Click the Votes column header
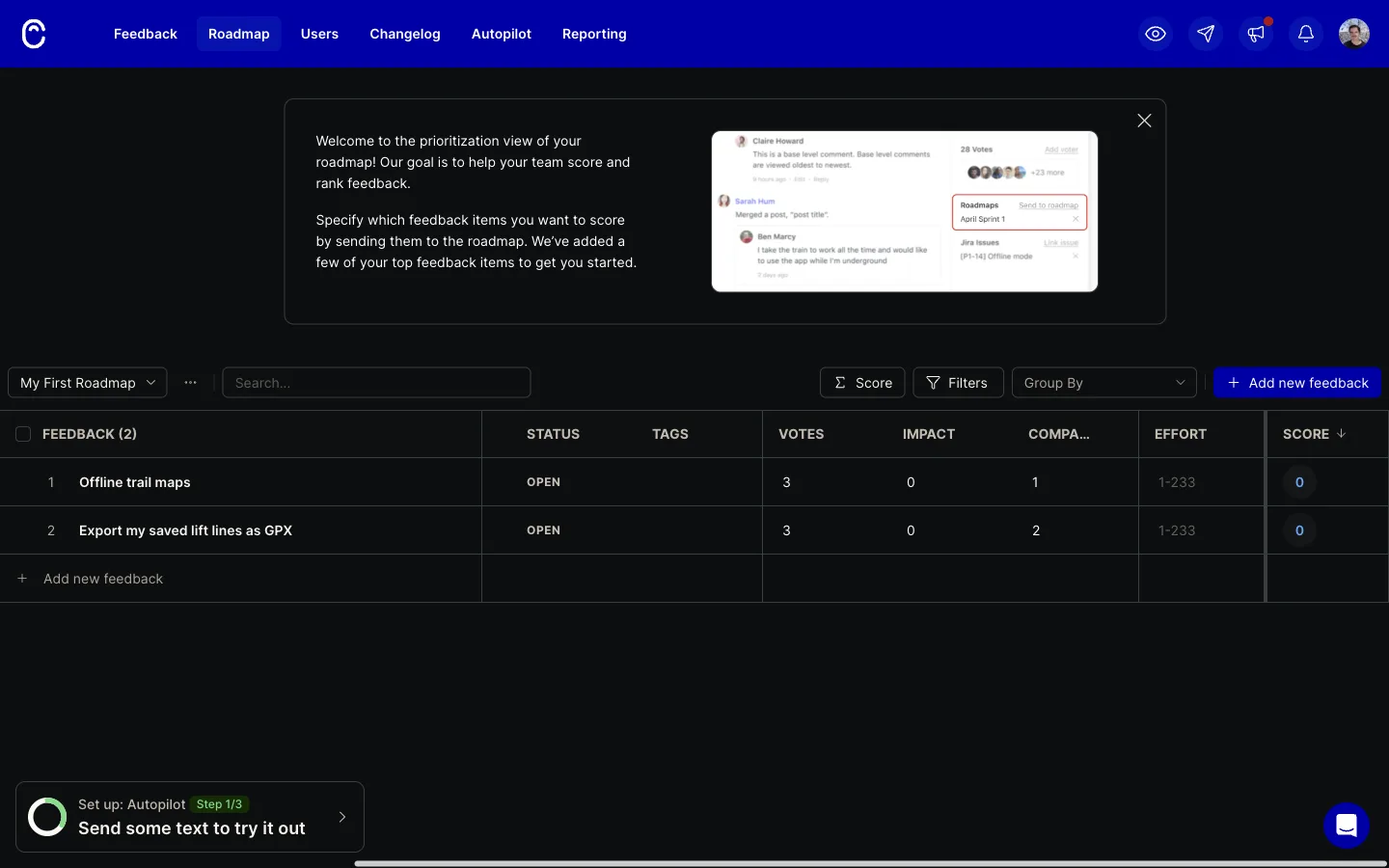Screen dimensions: 1389x868 tap(801, 434)
